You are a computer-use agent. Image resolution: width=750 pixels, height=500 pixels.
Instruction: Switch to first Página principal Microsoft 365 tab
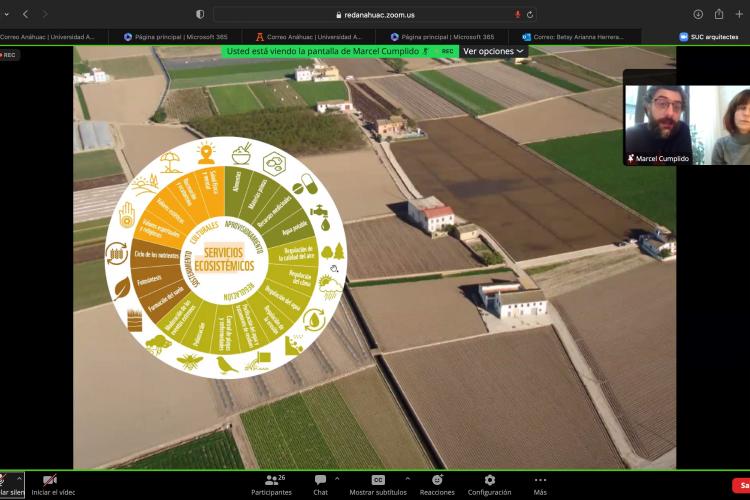pyautogui.click(x=176, y=37)
